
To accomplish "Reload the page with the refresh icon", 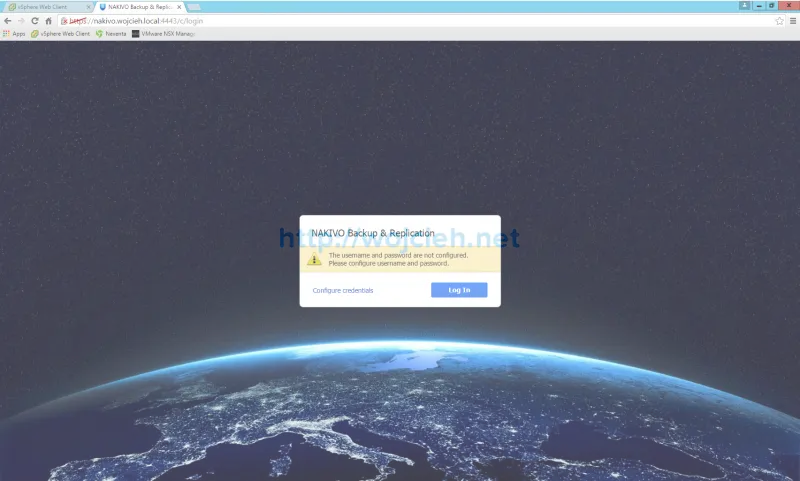I will (x=34, y=20).
